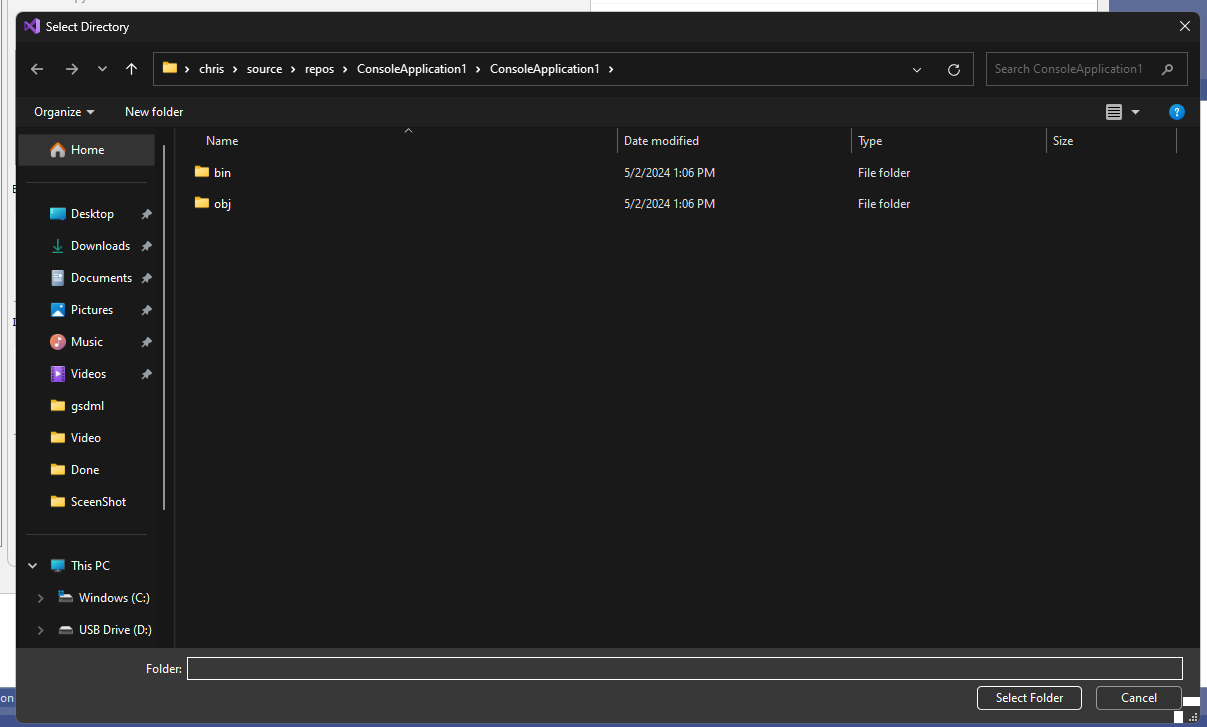1207x727 pixels.
Task: Open Pictures in quick access
Action: pos(92,310)
